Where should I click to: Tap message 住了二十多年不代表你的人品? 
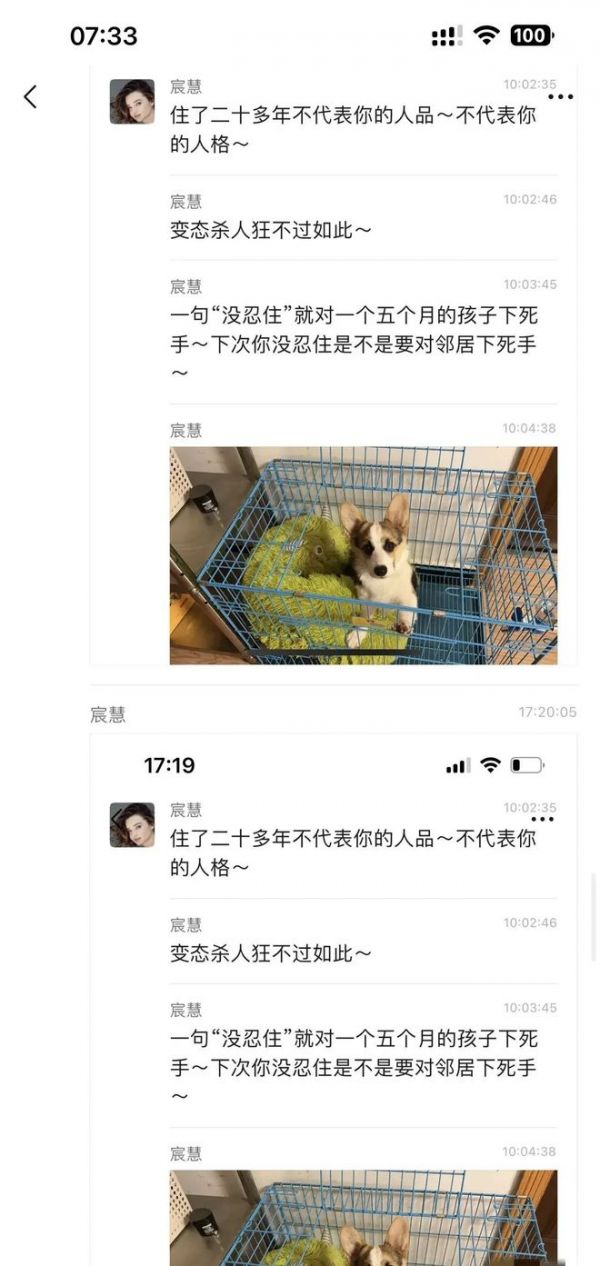[354, 129]
